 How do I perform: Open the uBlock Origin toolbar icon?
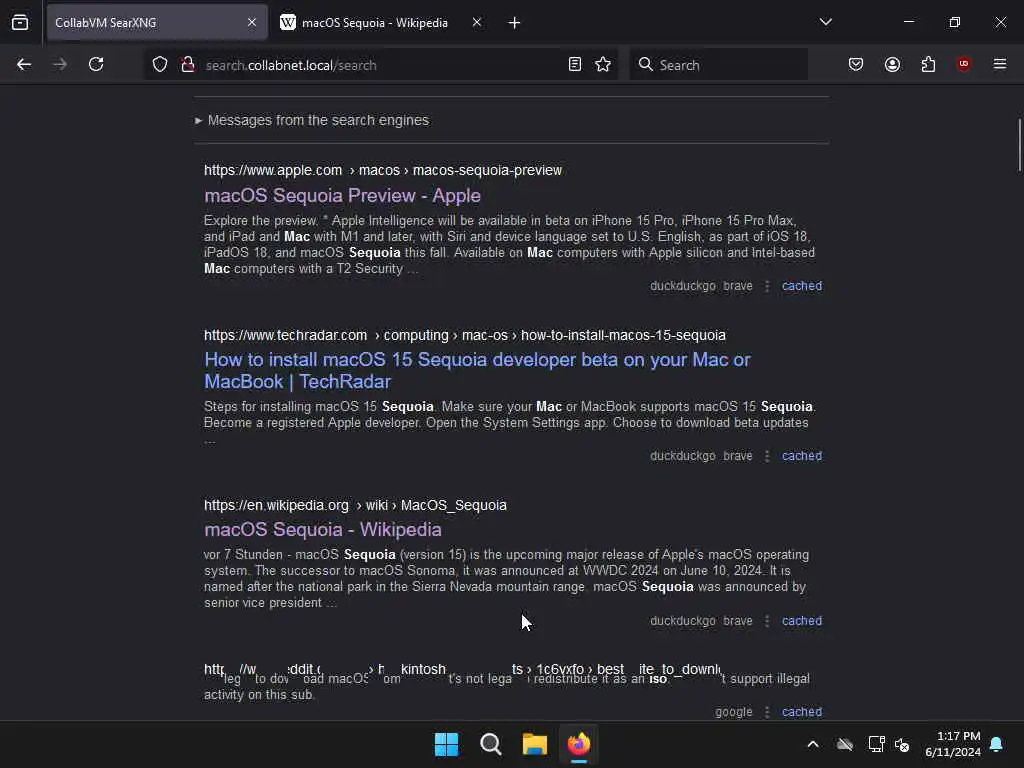click(x=963, y=64)
